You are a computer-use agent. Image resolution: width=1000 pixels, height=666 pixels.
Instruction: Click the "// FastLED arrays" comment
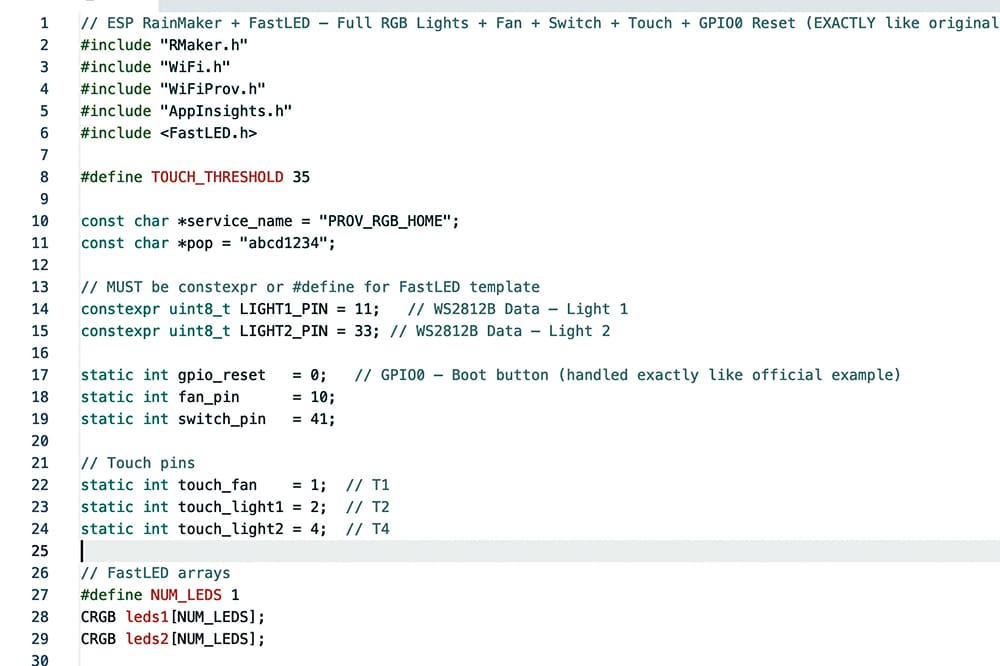point(155,573)
